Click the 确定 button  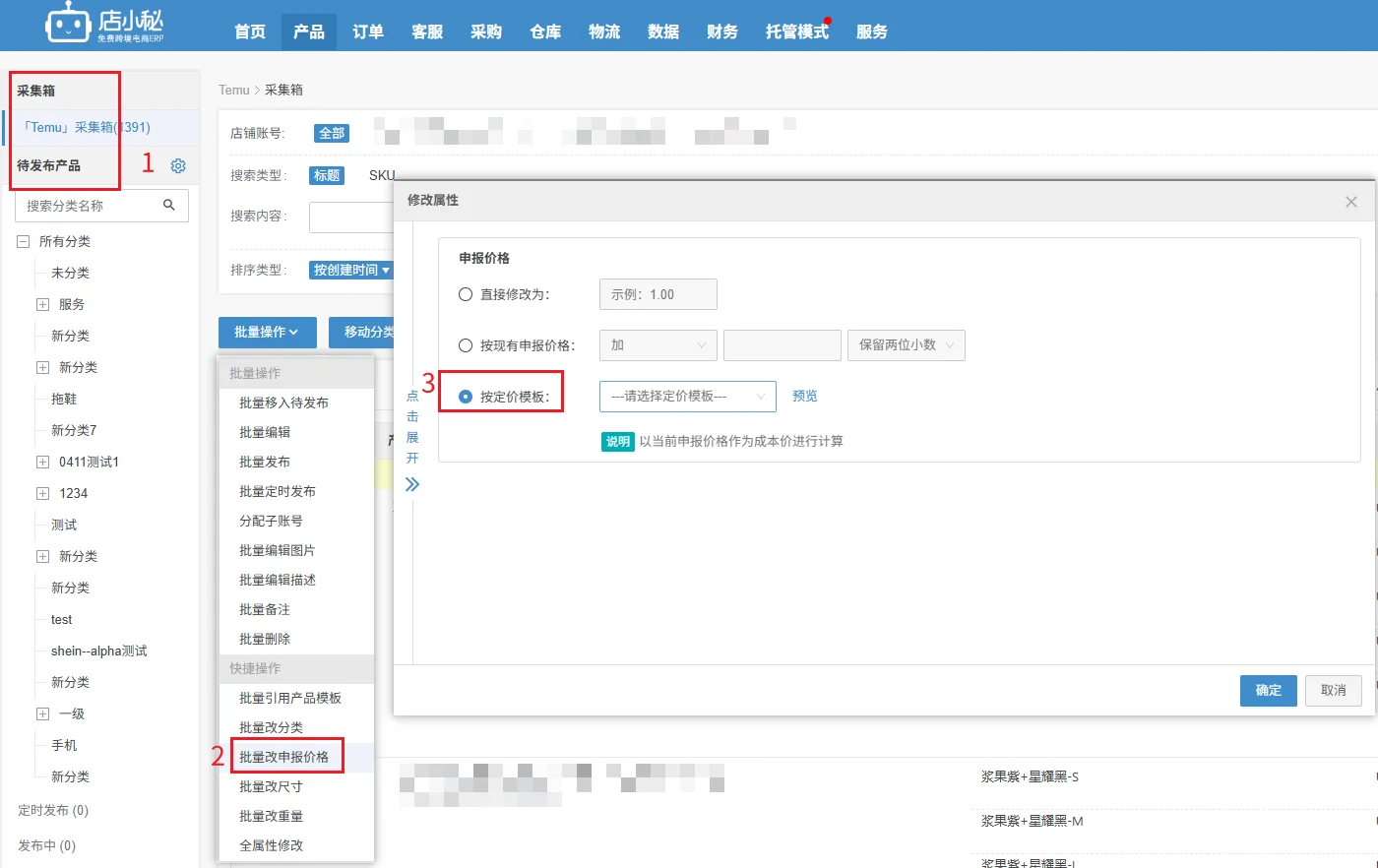(x=1268, y=690)
